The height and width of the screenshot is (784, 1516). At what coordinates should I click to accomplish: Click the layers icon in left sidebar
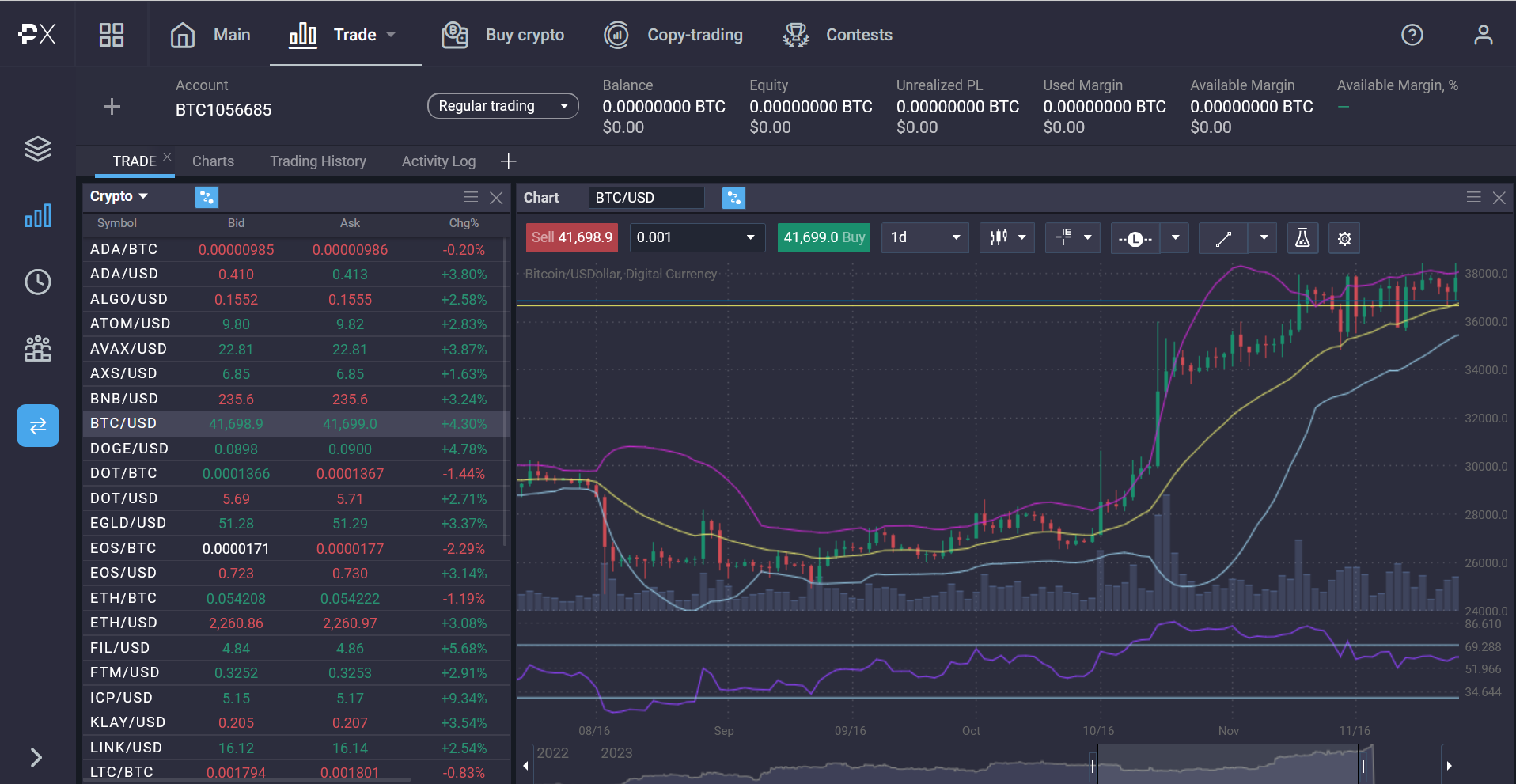[x=38, y=149]
